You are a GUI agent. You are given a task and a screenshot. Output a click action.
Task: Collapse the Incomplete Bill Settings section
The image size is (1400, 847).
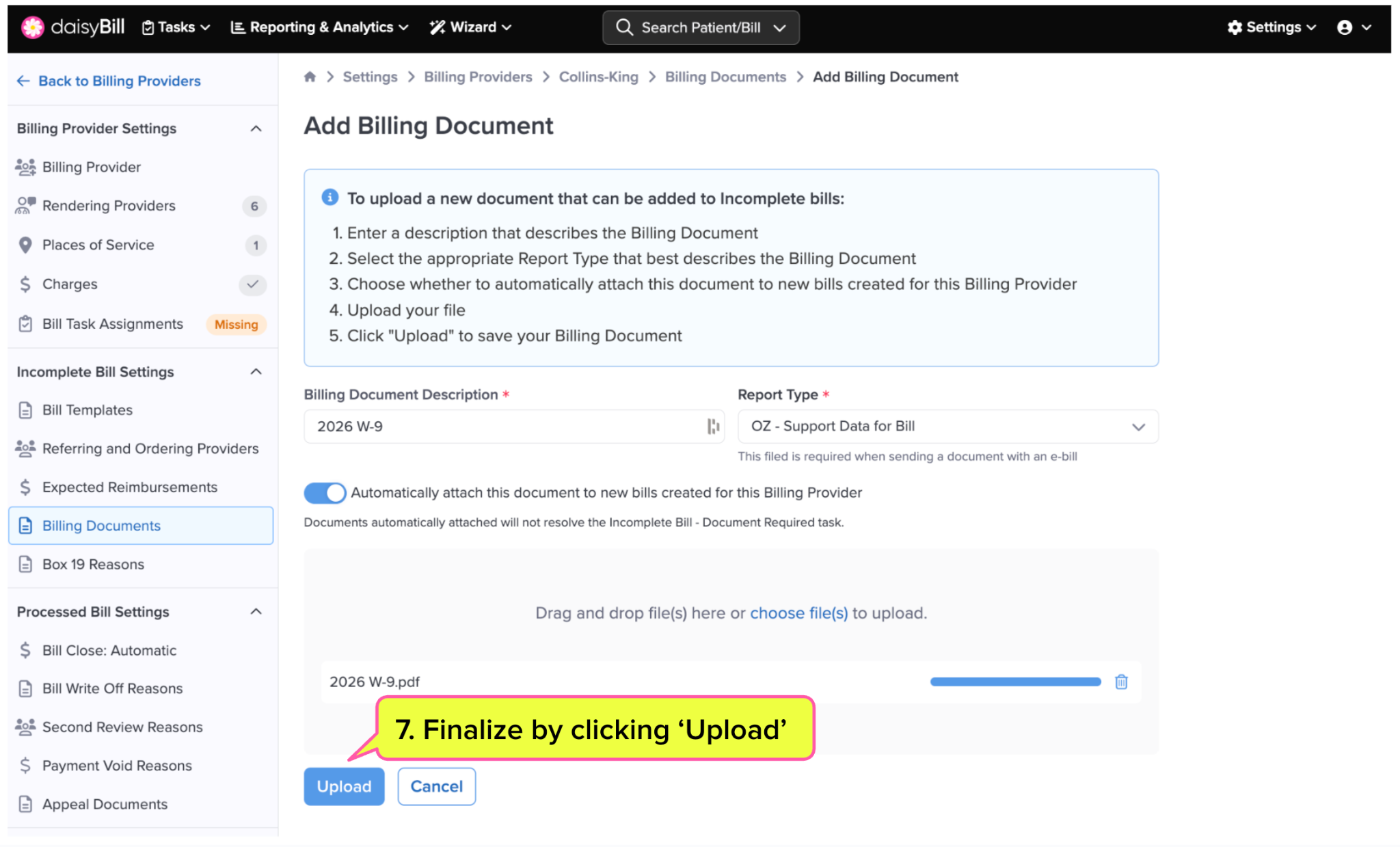click(x=256, y=372)
